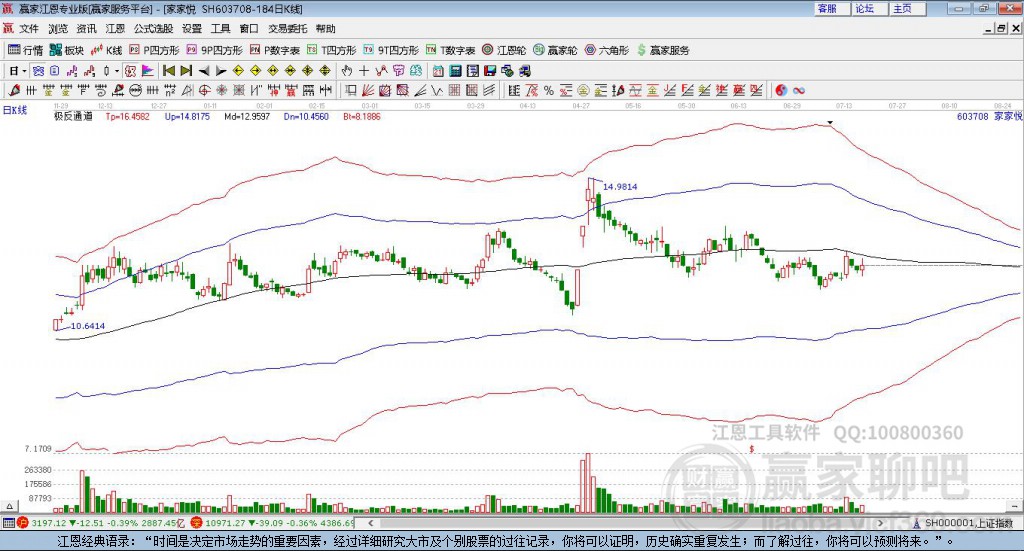The height and width of the screenshot is (551, 1024).
Task: Click the 603708 家家悦 stock label
Action: pos(989,116)
